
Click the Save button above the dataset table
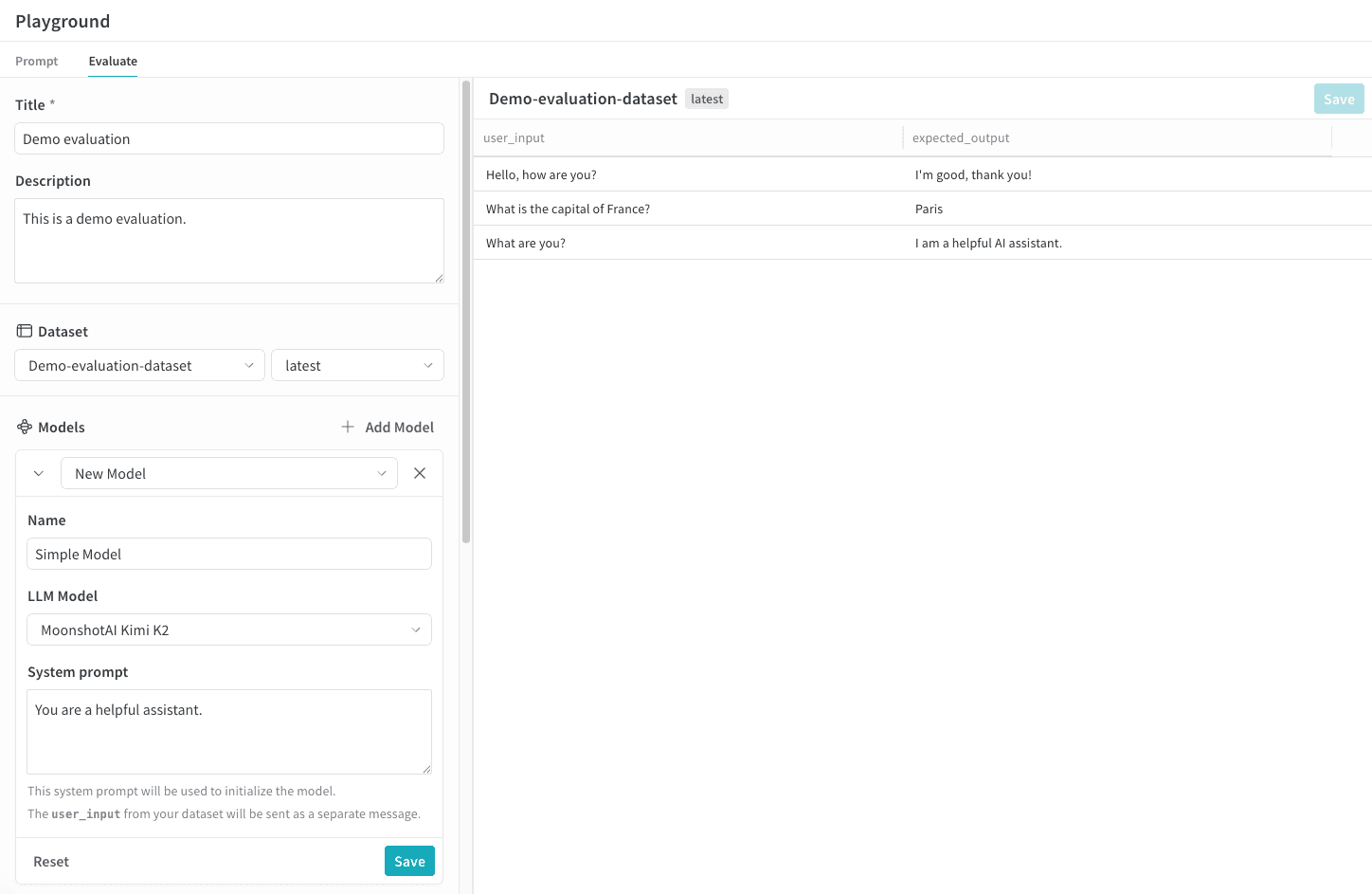point(1339,99)
